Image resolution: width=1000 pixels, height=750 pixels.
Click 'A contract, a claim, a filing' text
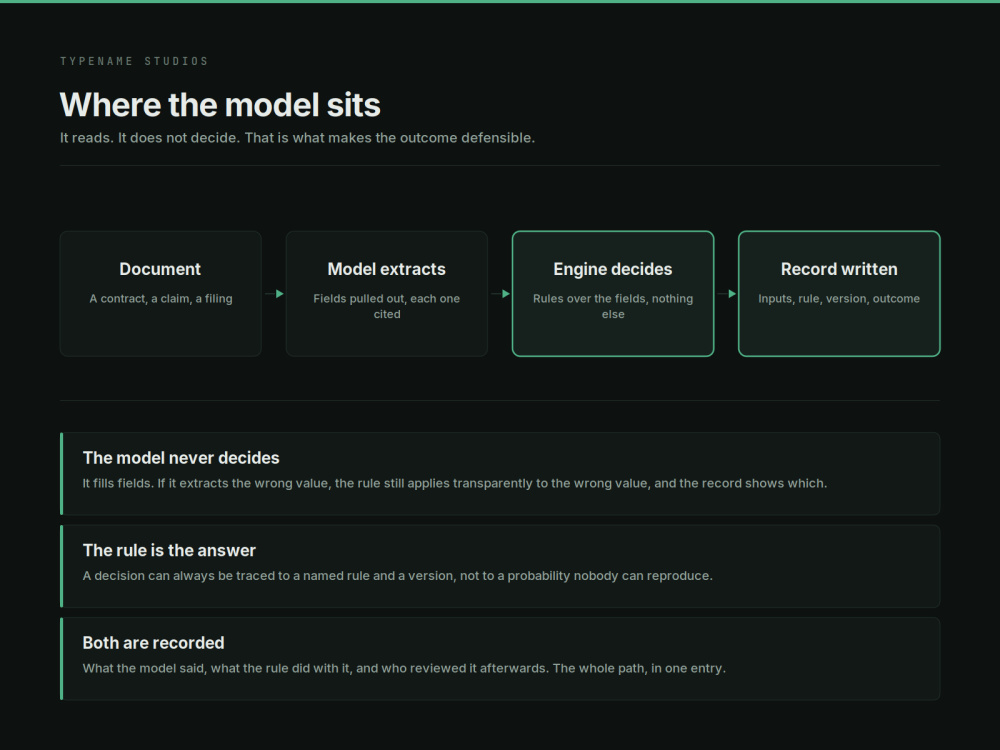click(161, 298)
